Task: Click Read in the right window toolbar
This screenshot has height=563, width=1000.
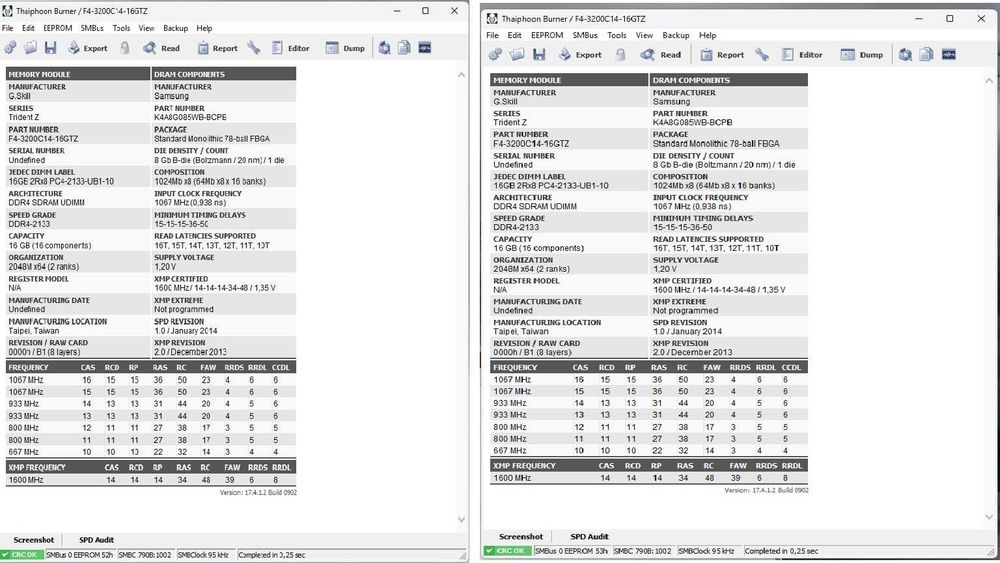Action: (661, 55)
